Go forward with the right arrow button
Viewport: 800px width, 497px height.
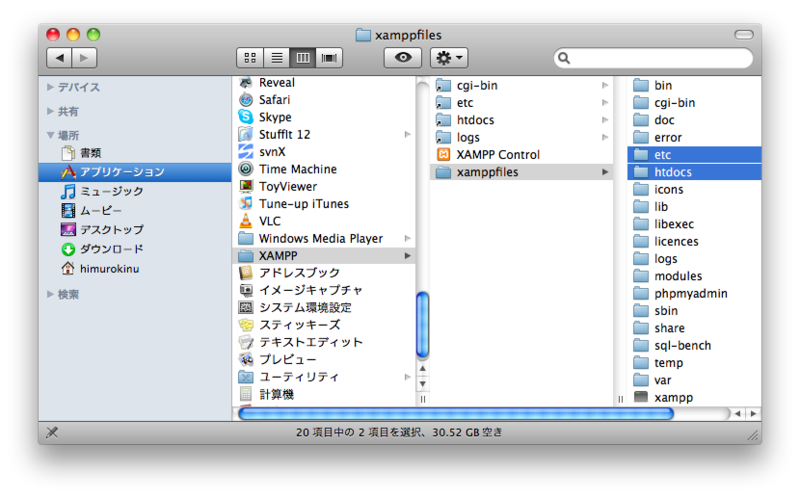[x=84, y=58]
